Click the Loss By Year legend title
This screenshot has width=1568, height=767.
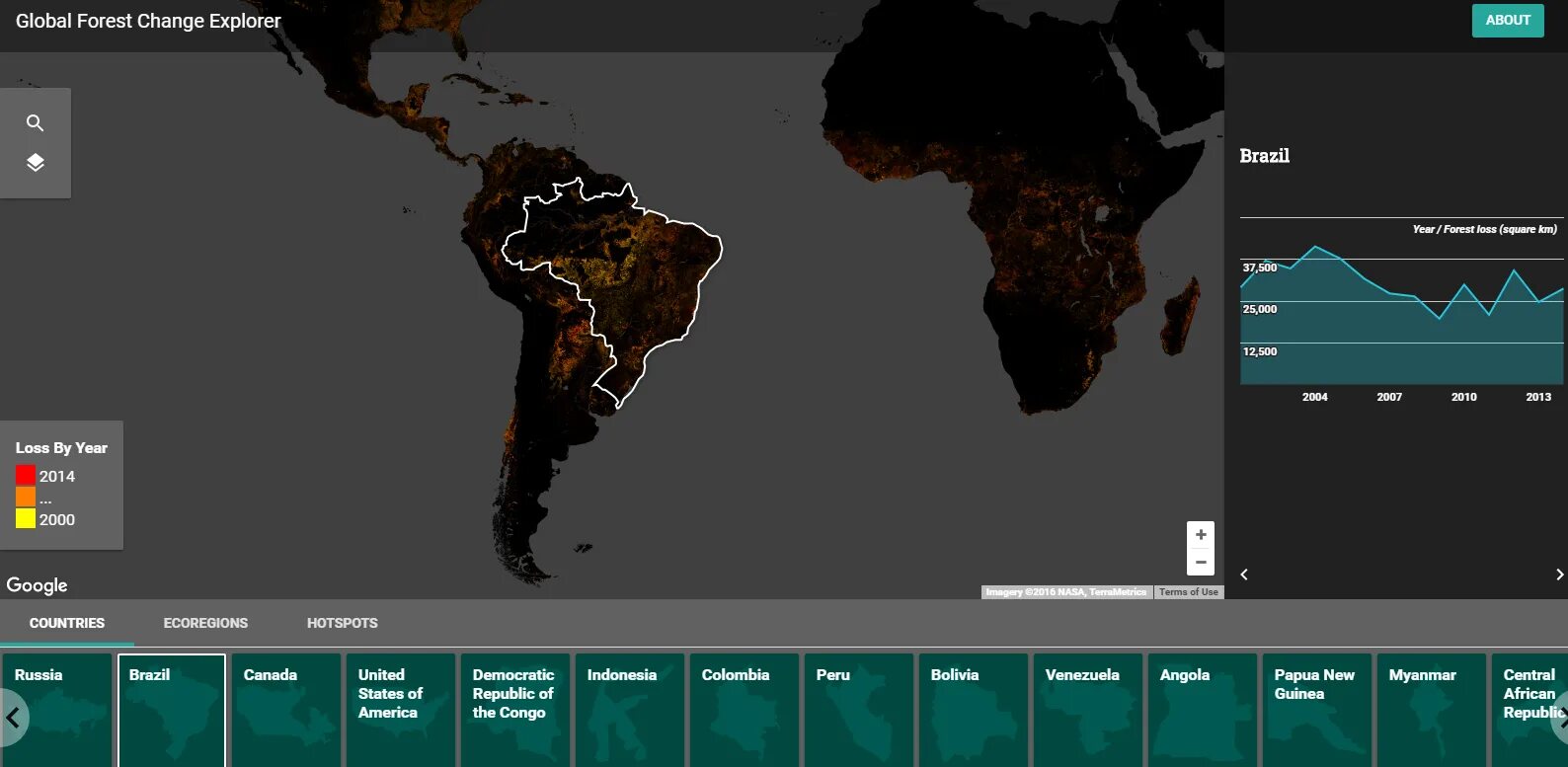pyautogui.click(x=61, y=448)
